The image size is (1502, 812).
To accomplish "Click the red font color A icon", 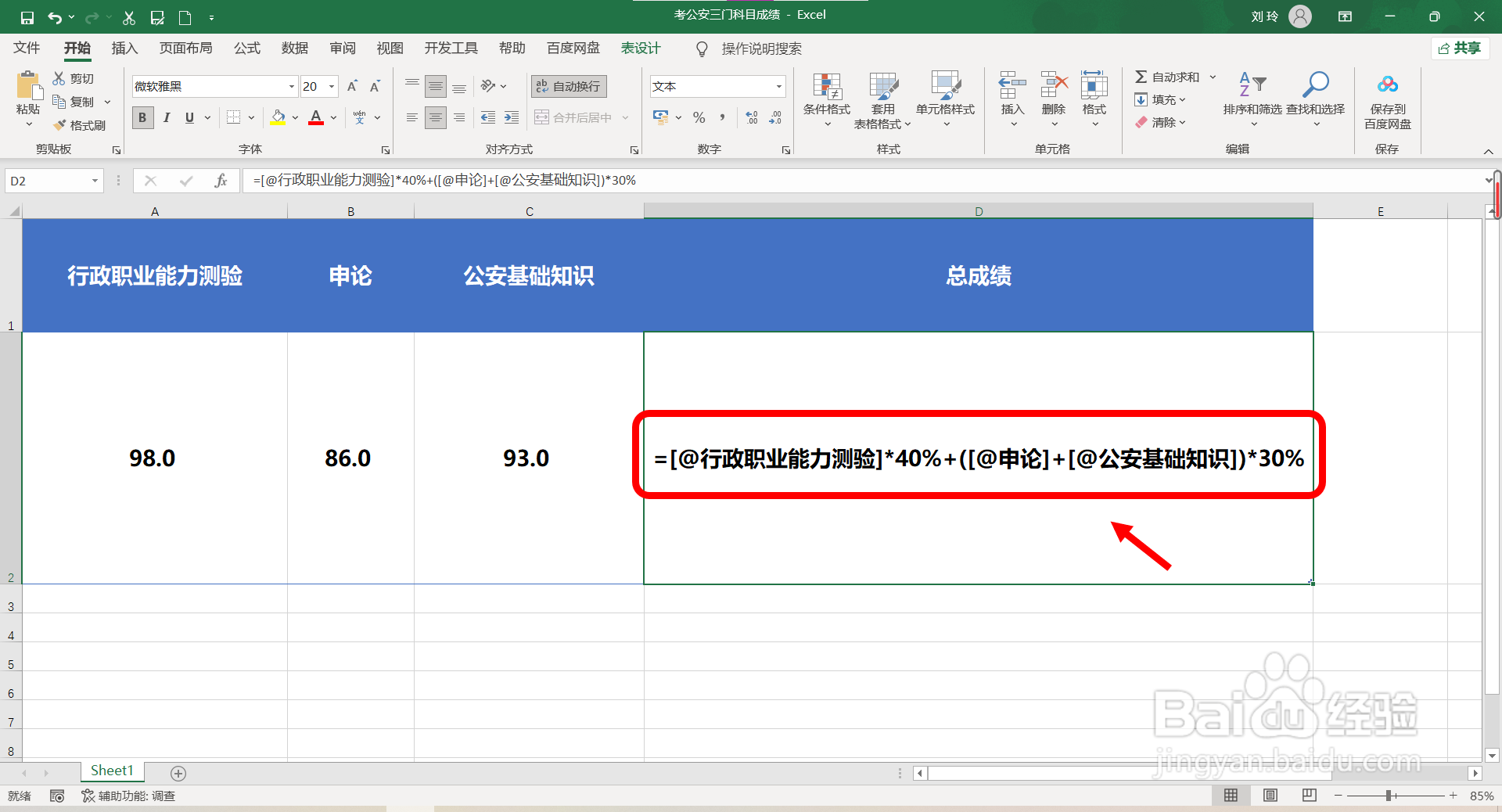I will pos(316,117).
